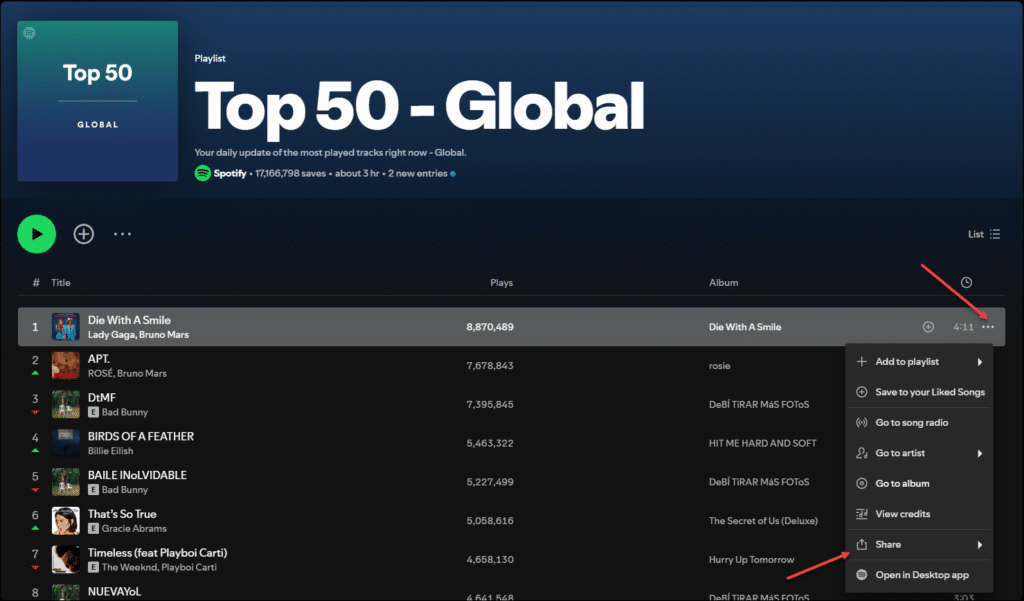
Task: Click play count 7,678,843
Action: coord(490,366)
